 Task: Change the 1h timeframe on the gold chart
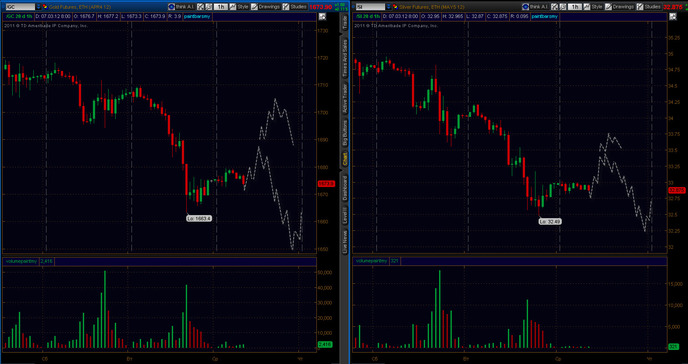220,7
